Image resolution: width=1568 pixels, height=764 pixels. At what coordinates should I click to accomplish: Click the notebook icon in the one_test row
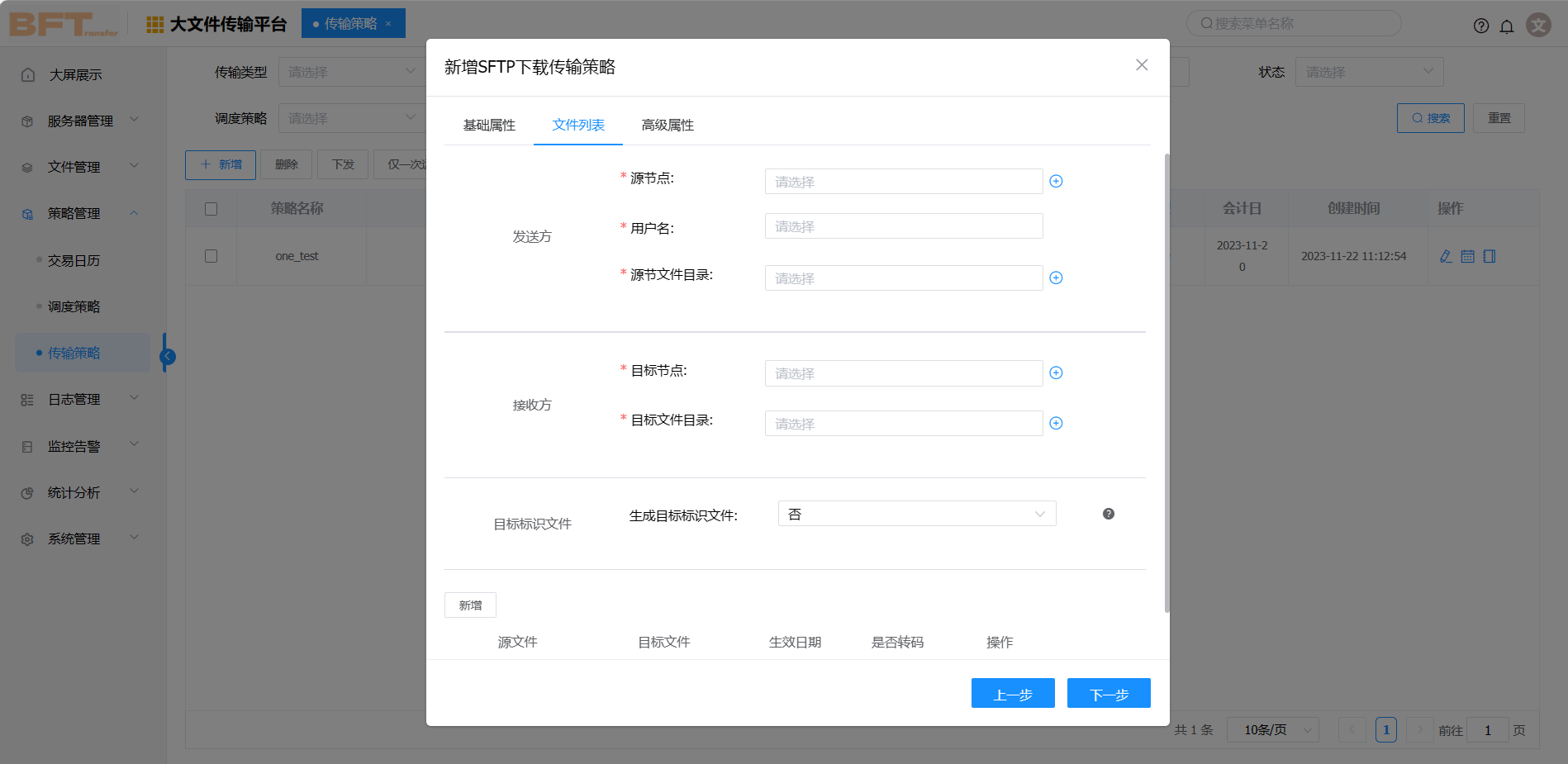(x=1489, y=256)
